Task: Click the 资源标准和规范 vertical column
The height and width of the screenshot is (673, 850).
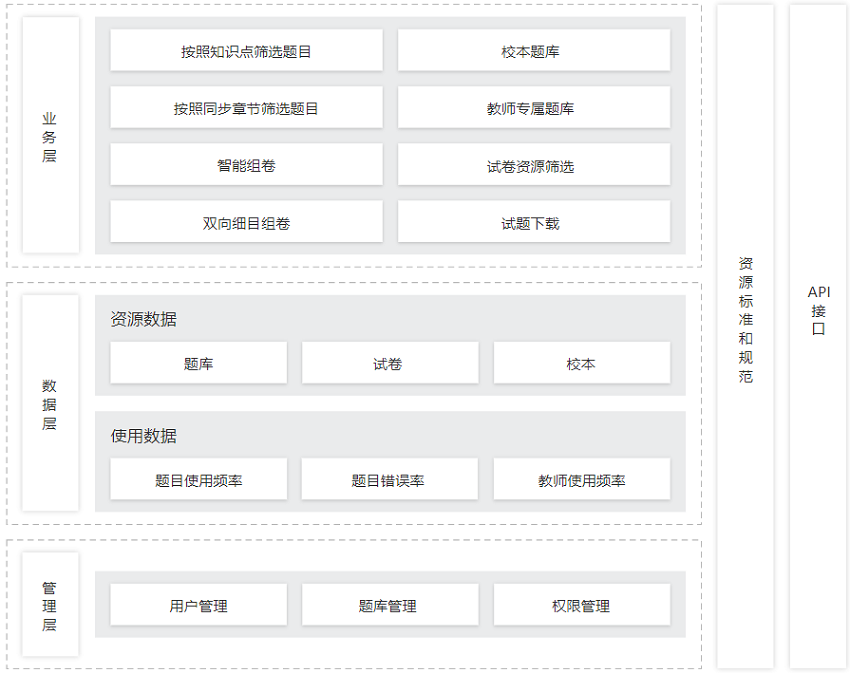Action: (745, 336)
